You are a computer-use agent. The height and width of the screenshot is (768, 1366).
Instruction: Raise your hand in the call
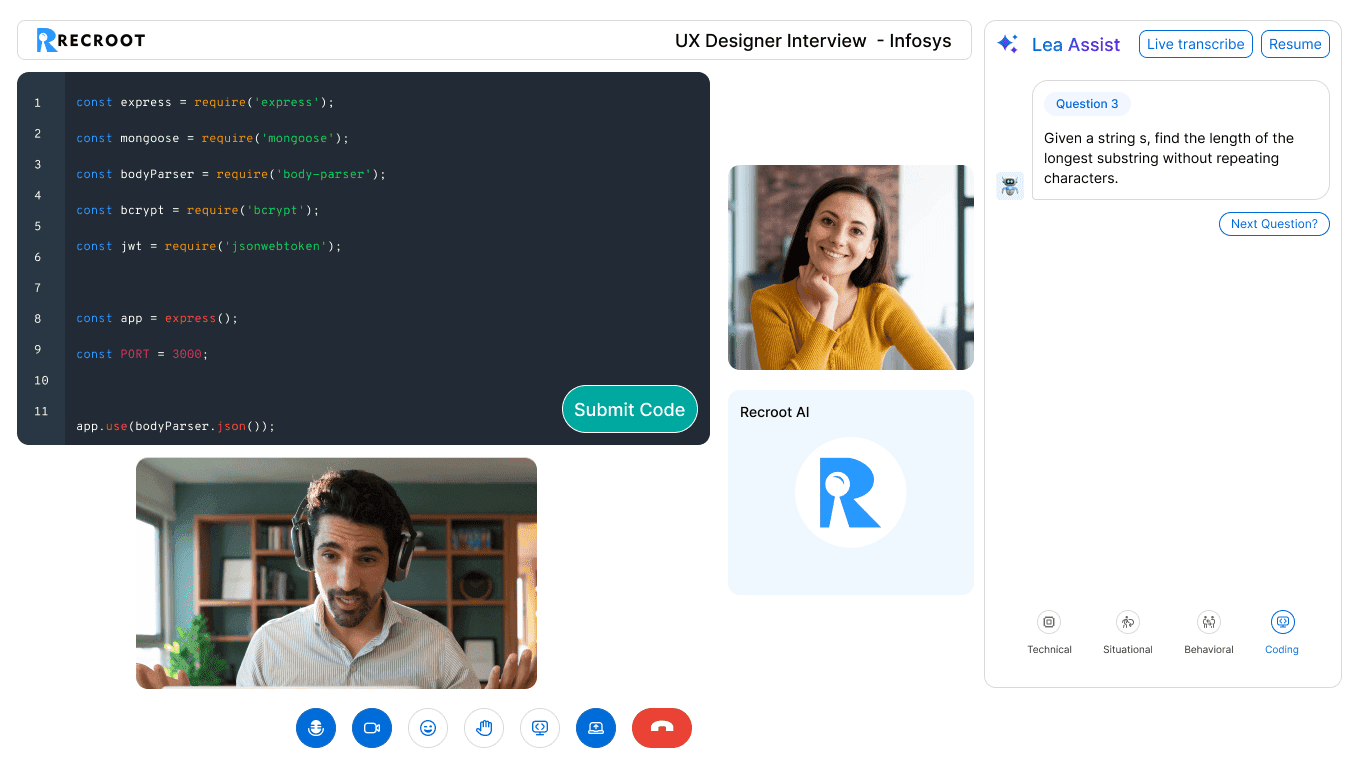484,728
